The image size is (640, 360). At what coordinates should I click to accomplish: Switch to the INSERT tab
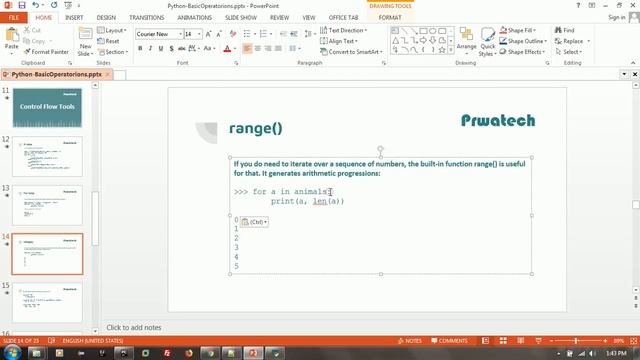point(74,18)
